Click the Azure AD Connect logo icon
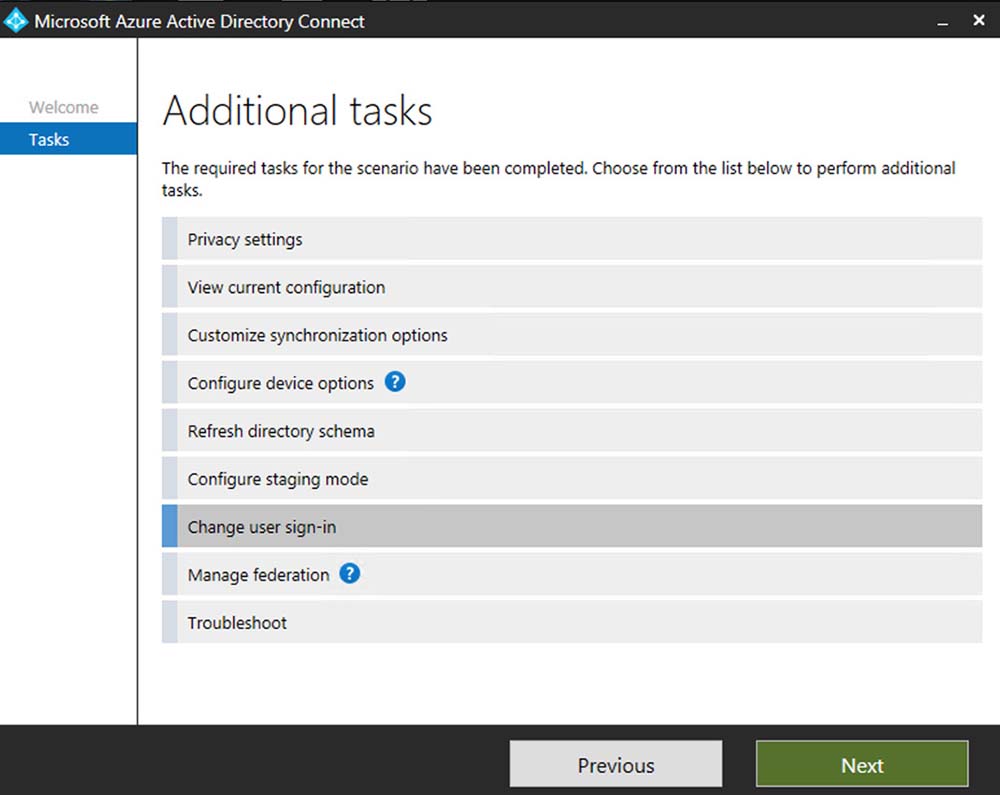 (16, 21)
